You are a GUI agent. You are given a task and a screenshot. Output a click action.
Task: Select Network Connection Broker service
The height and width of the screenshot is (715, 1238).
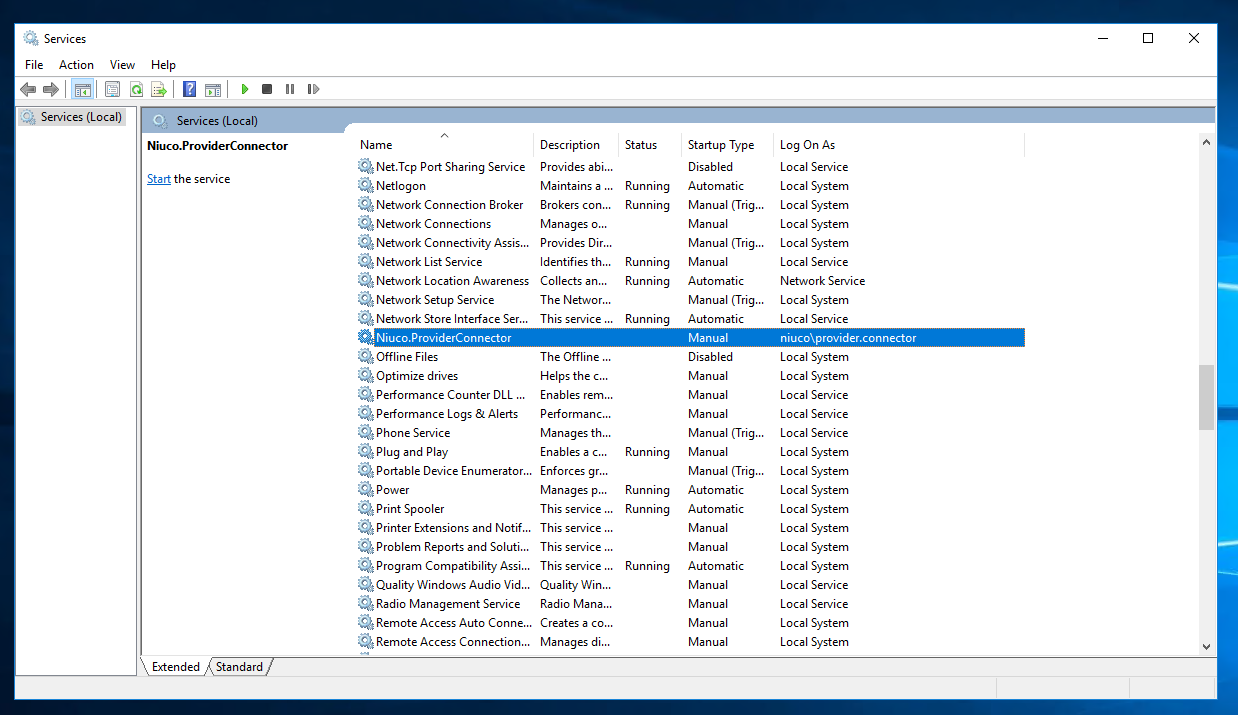[690, 205]
